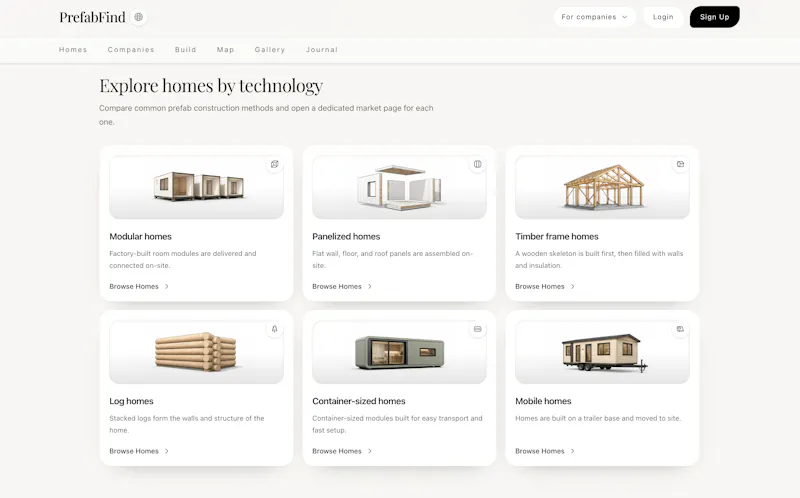This screenshot has width=800, height=498.
Task: Click the Modular homes title
Action: (x=140, y=236)
